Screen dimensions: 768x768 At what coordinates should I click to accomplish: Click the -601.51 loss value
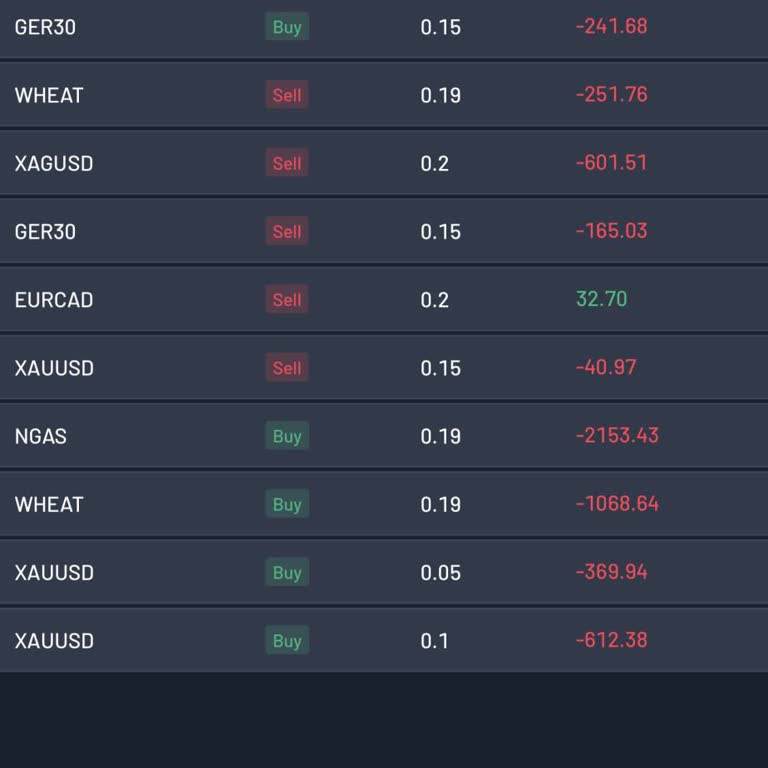click(612, 162)
